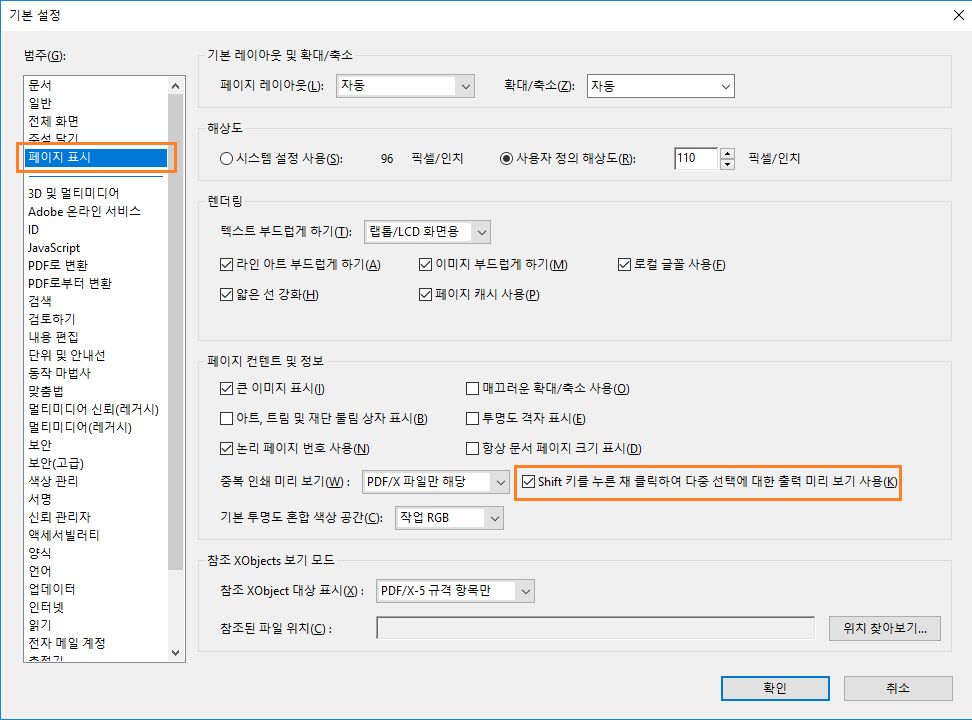This screenshot has height=720, width=972.
Task: Select the 문서 category in the sidebar list
Action: (x=40, y=85)
